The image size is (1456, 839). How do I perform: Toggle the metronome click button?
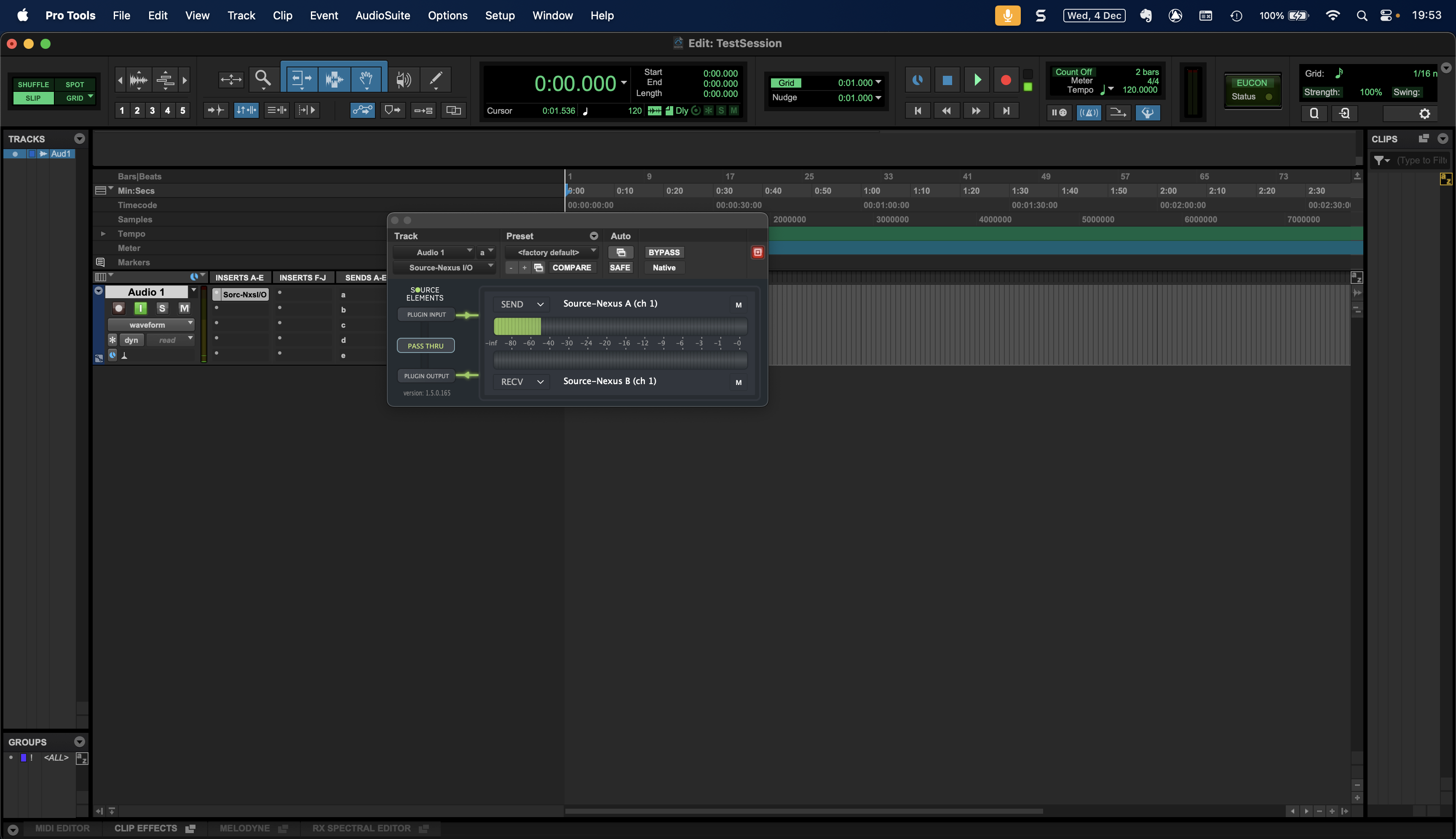pos(1088,113)
